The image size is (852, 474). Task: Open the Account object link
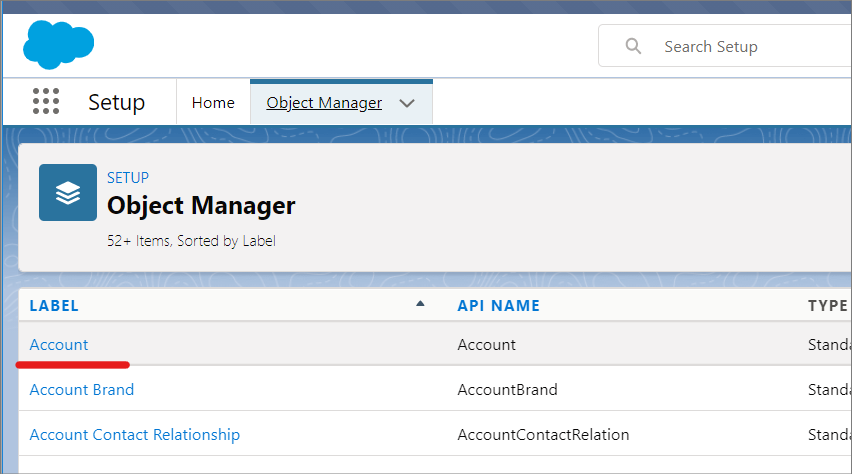point(59,345)
